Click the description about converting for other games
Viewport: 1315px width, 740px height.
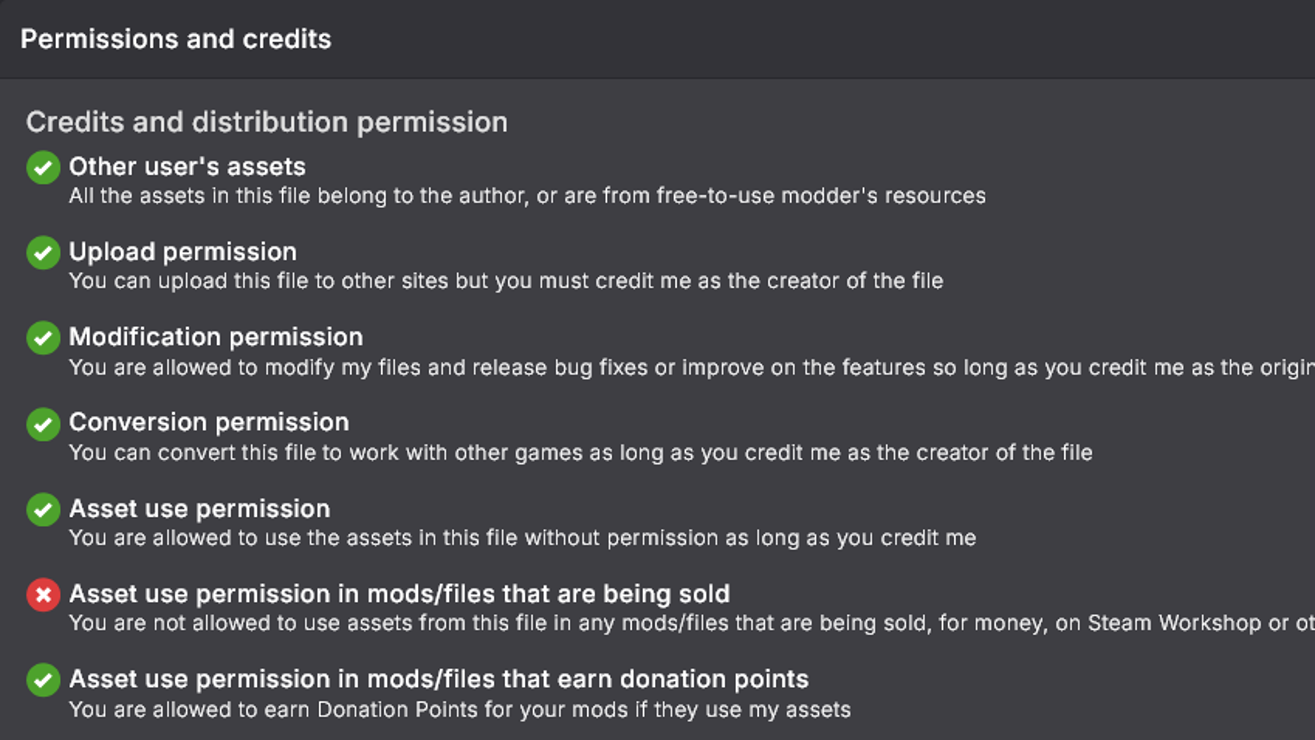580,452
